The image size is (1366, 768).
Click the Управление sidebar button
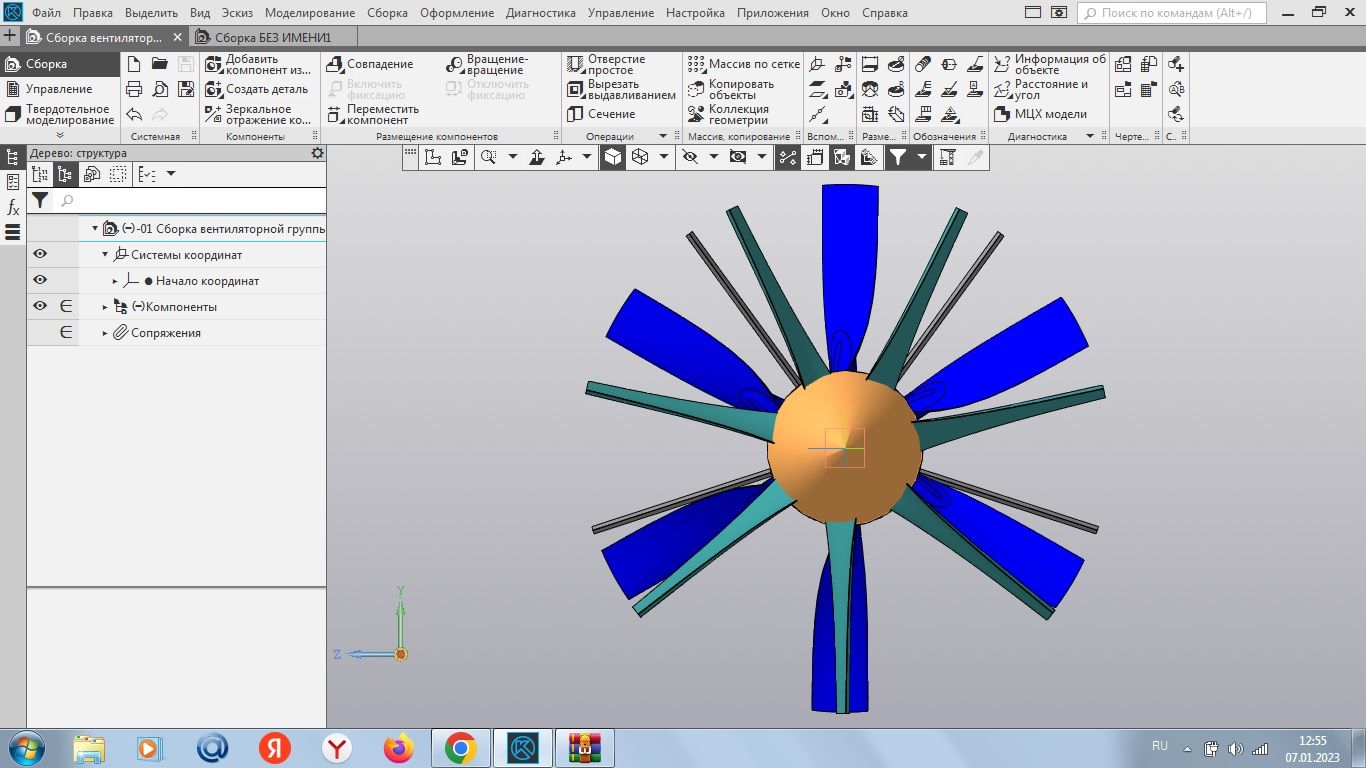(x=48, y=88)
